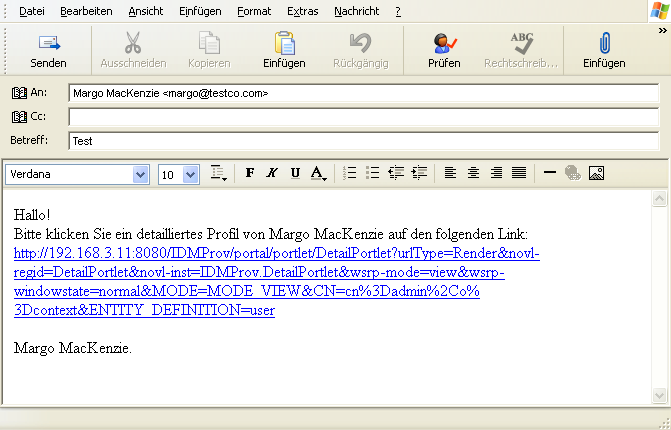Click the clipboard Einfügen paste icon

point(284,51)
